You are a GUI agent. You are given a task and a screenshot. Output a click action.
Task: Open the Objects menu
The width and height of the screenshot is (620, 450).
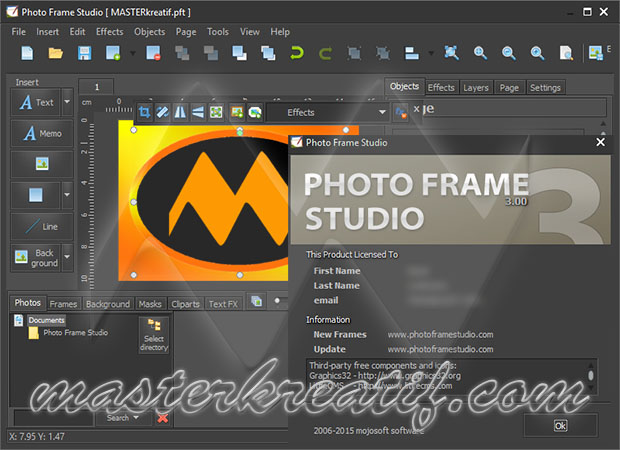tap(149, 32)
